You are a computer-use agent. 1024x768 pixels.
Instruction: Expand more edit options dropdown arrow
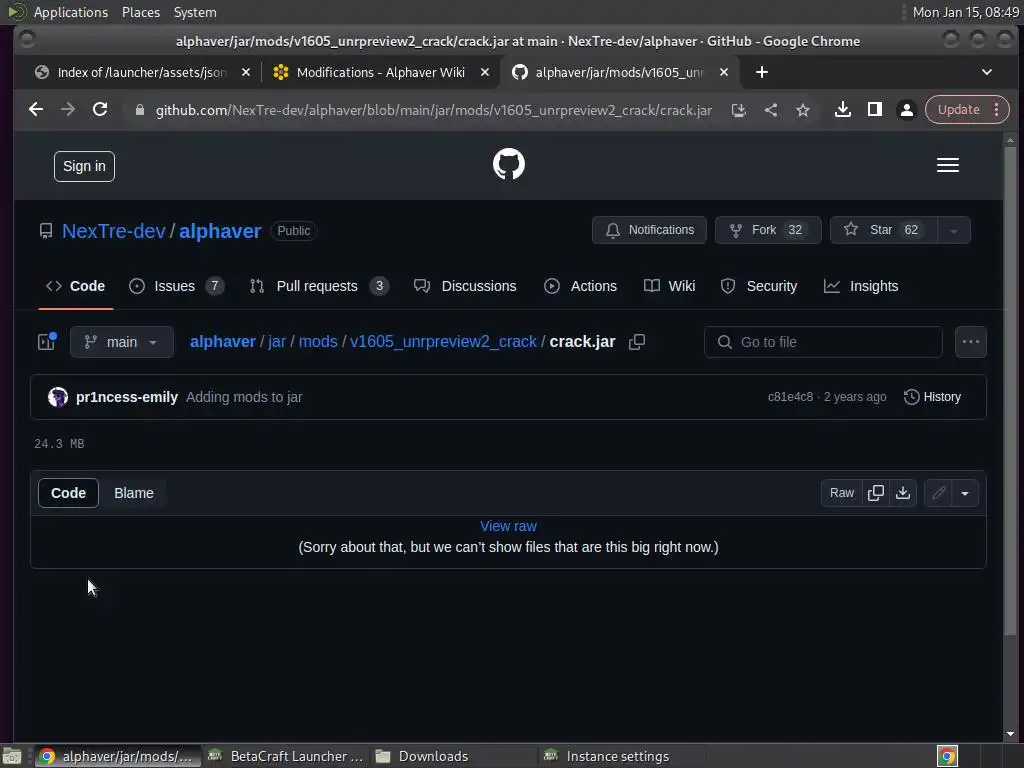[965, 493]
